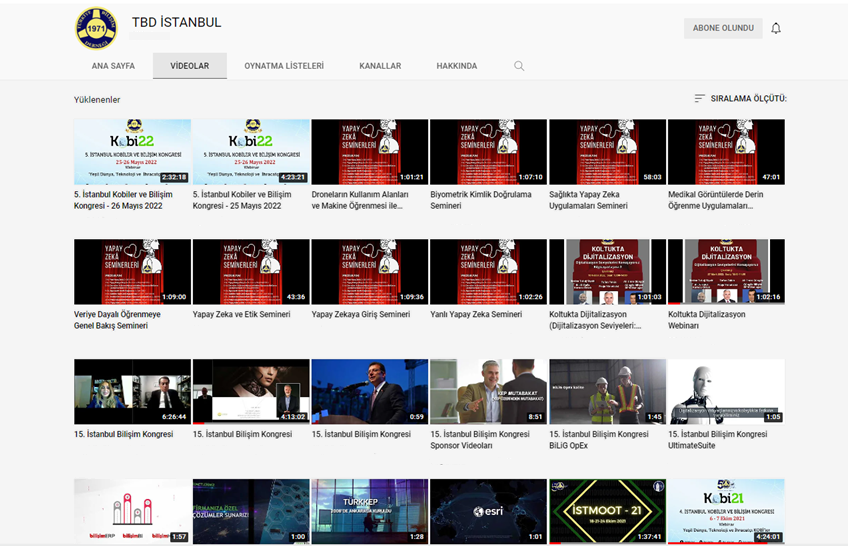Click the Yüklenenler section heading
The width and height of the screenshot is (848, 548).
[x=97, y=100]
